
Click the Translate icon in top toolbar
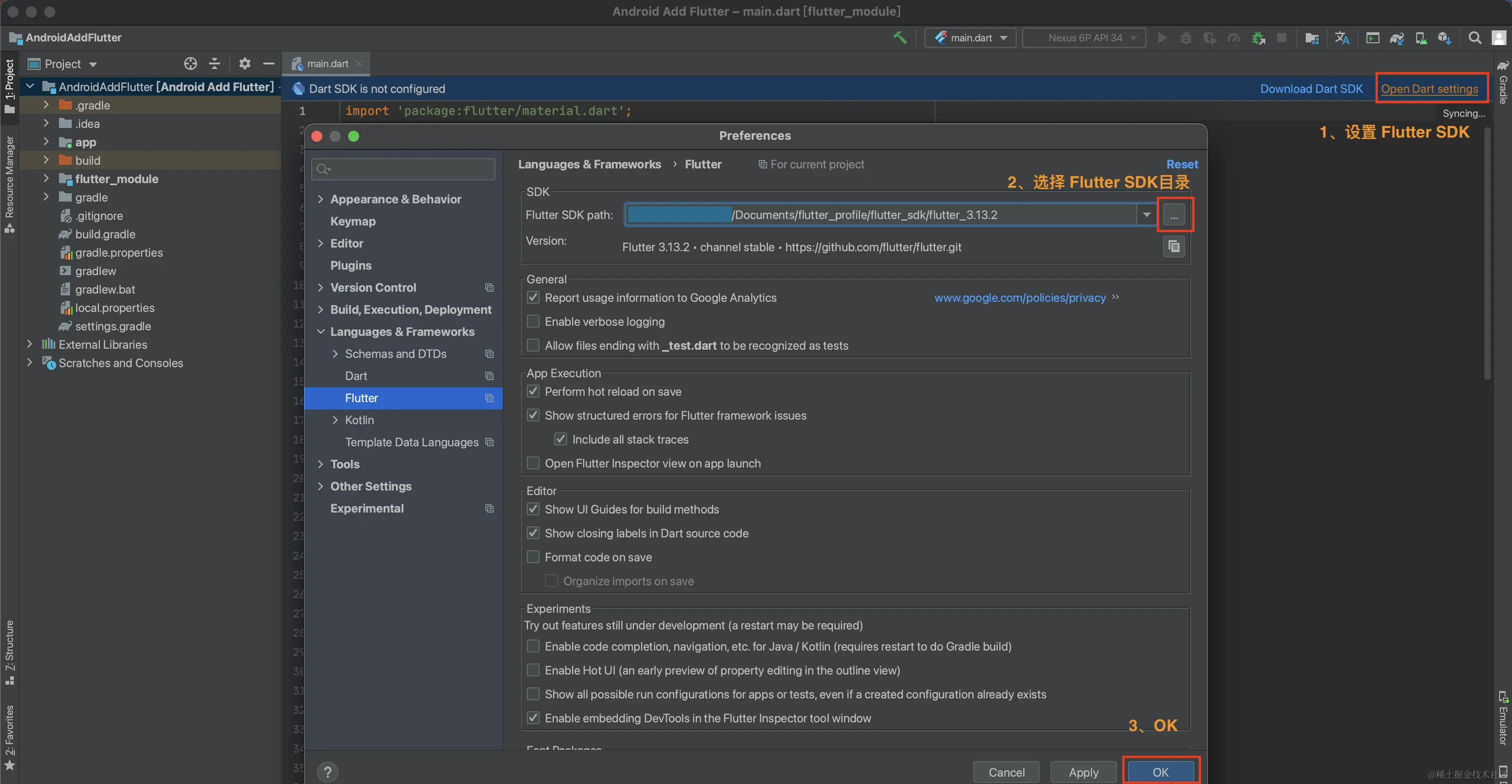tap(1342, 37)
